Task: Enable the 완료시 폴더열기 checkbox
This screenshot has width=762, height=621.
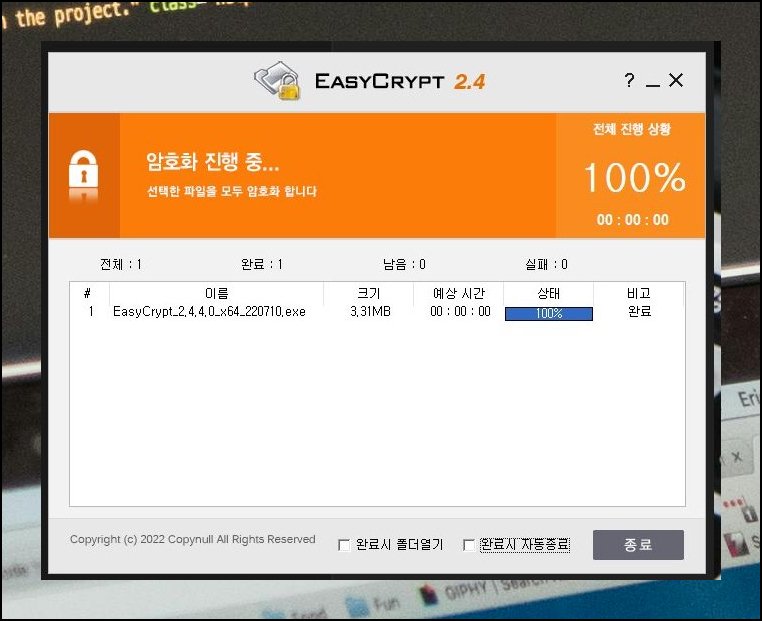Action: pos(344,545)
